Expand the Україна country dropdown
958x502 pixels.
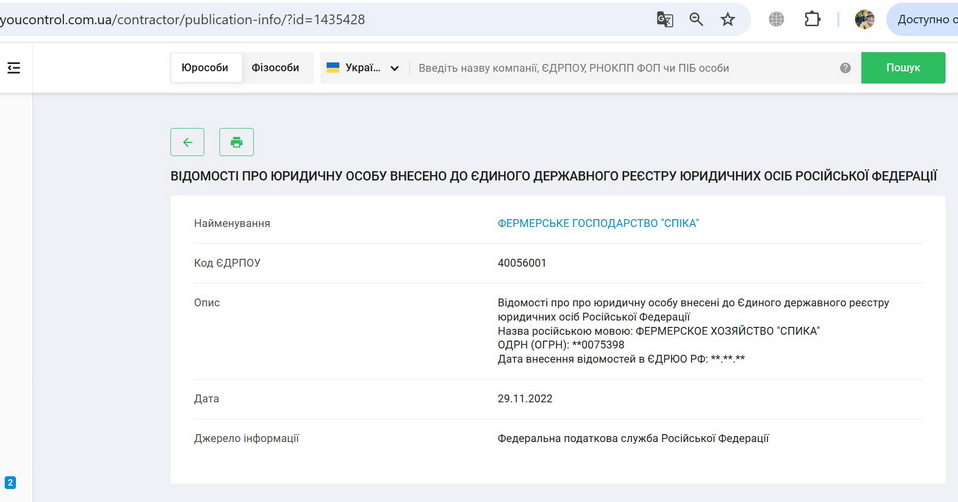363,68
